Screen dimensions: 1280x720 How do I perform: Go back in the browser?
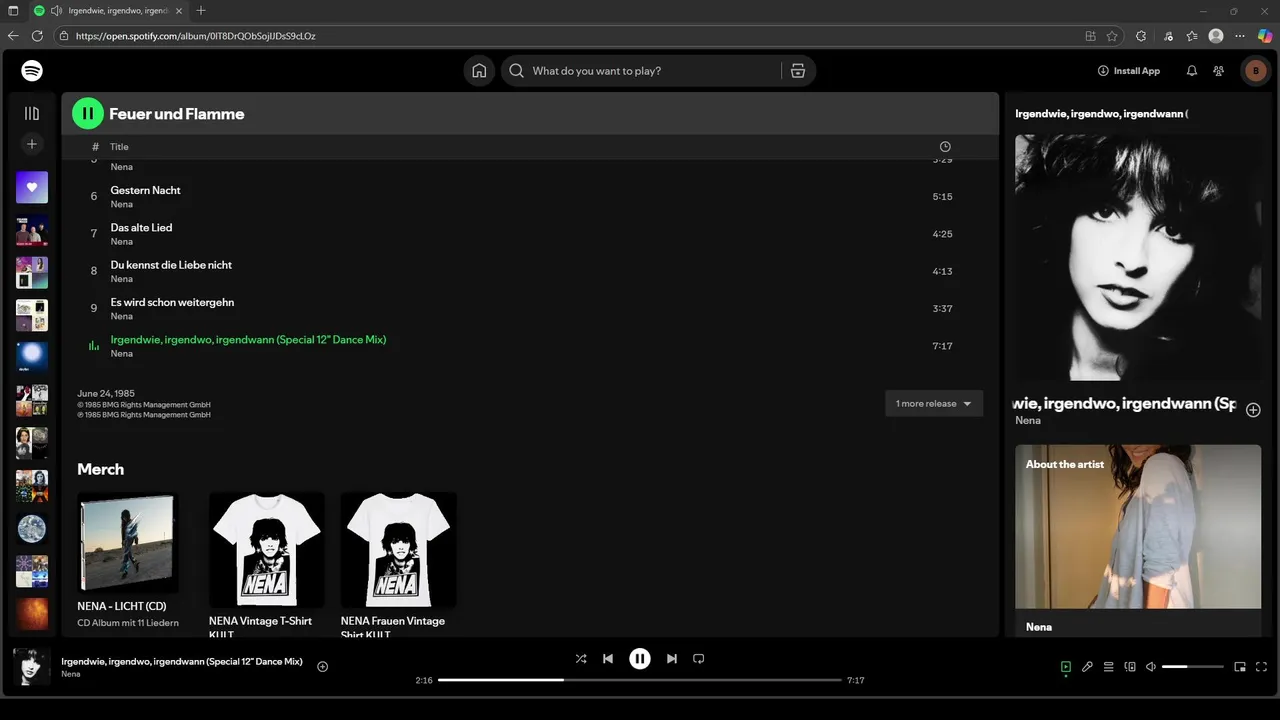[x=13, y=36]
